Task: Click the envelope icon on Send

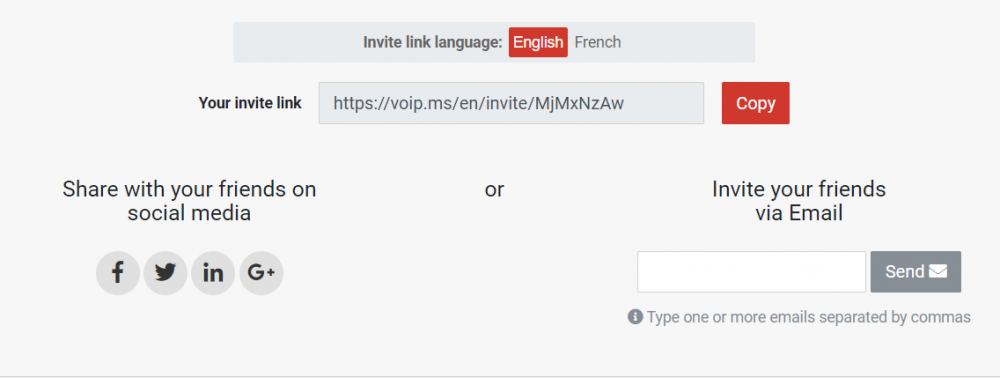Action: pyautogui.click(x=938, y=272)
